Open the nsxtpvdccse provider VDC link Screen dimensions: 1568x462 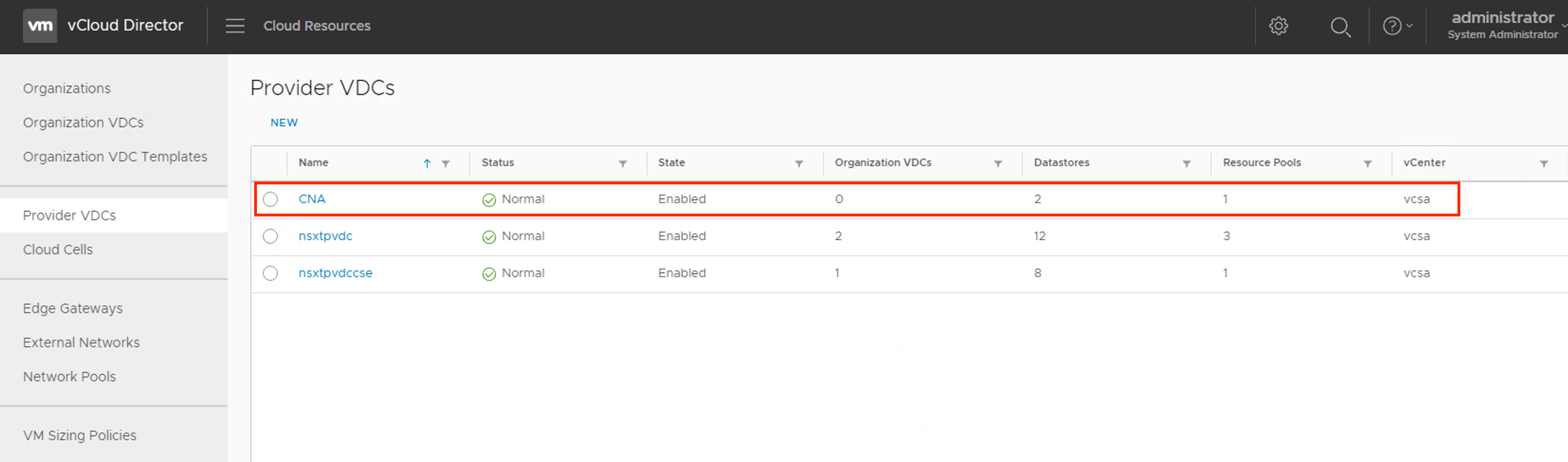[336, 273]
